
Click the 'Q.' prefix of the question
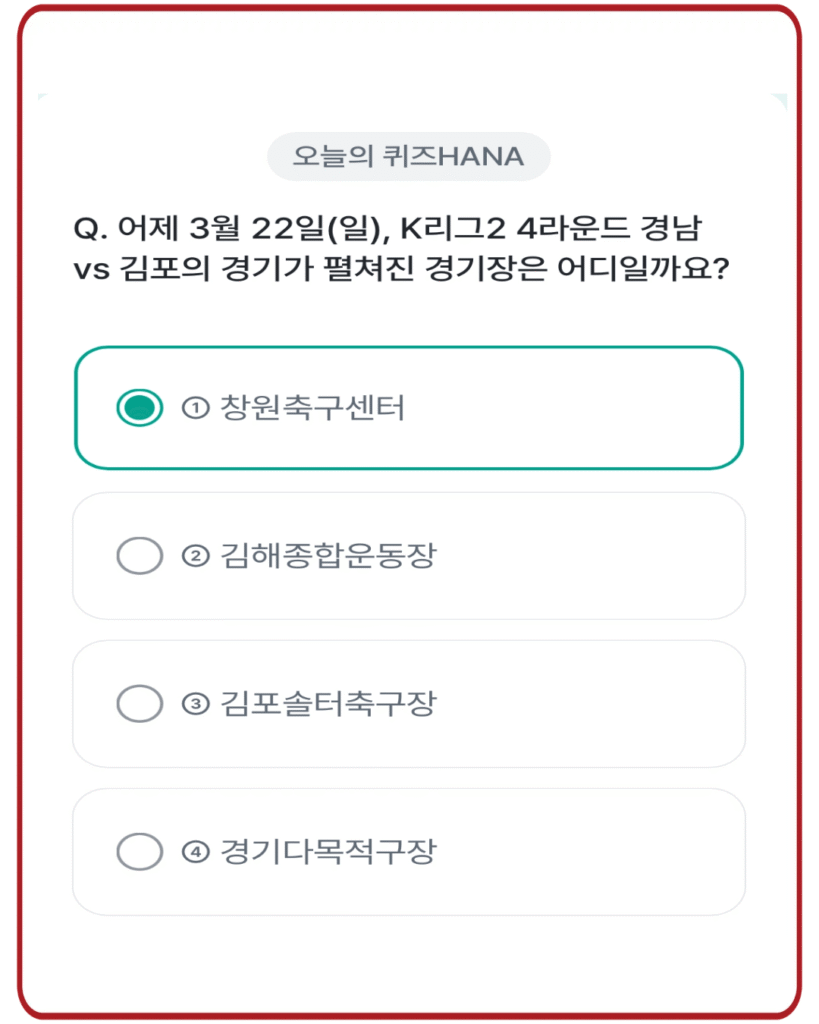coord(91,229)
